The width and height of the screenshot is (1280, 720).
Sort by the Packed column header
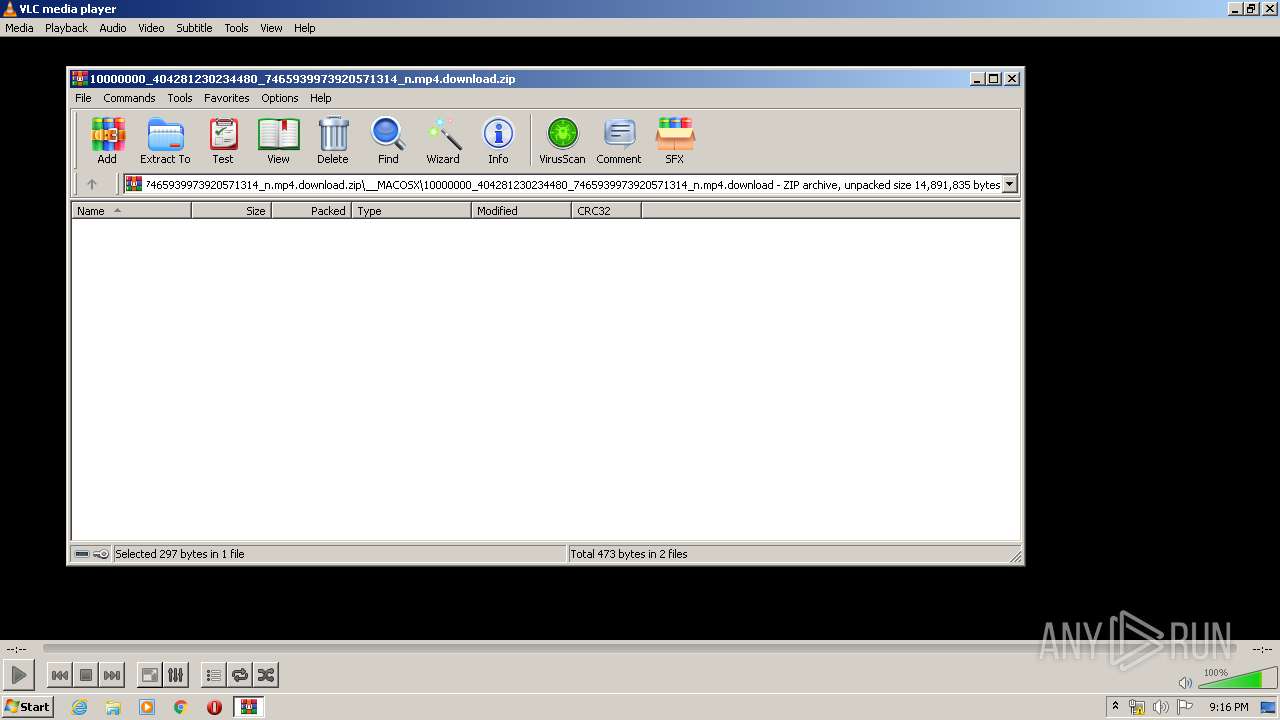coord(311,211)
